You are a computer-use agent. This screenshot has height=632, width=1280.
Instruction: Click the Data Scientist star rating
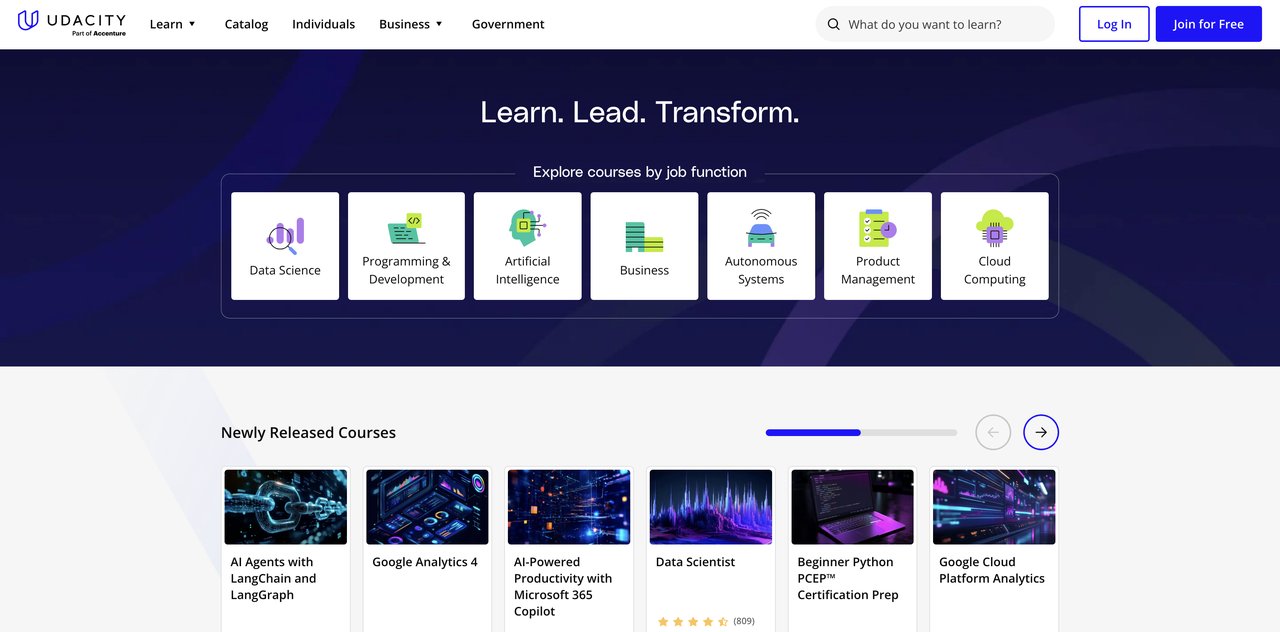click(693, 621)
